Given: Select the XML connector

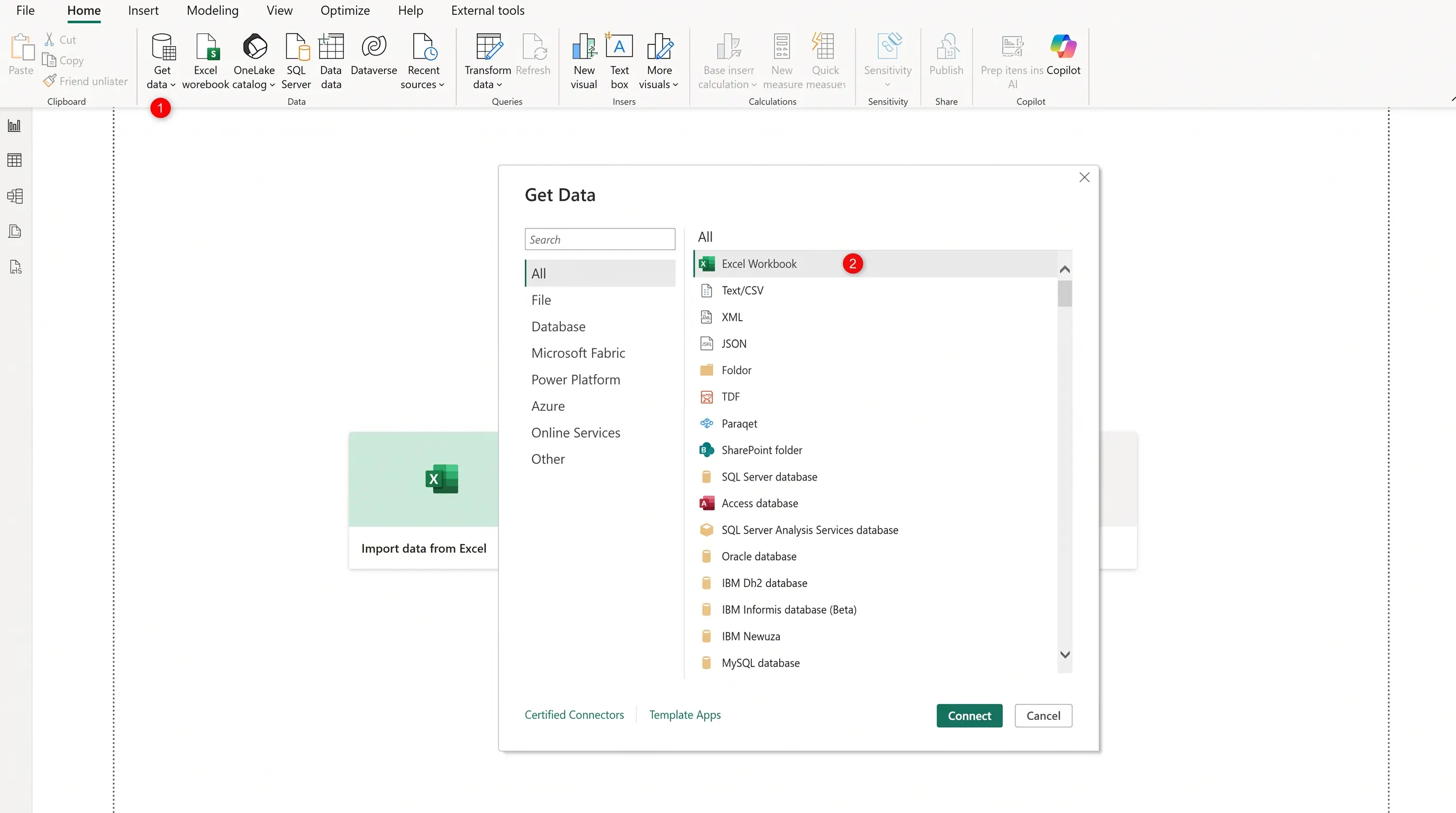Looking at the screenshot, I should pyautogui.click(x=875, y=317).
